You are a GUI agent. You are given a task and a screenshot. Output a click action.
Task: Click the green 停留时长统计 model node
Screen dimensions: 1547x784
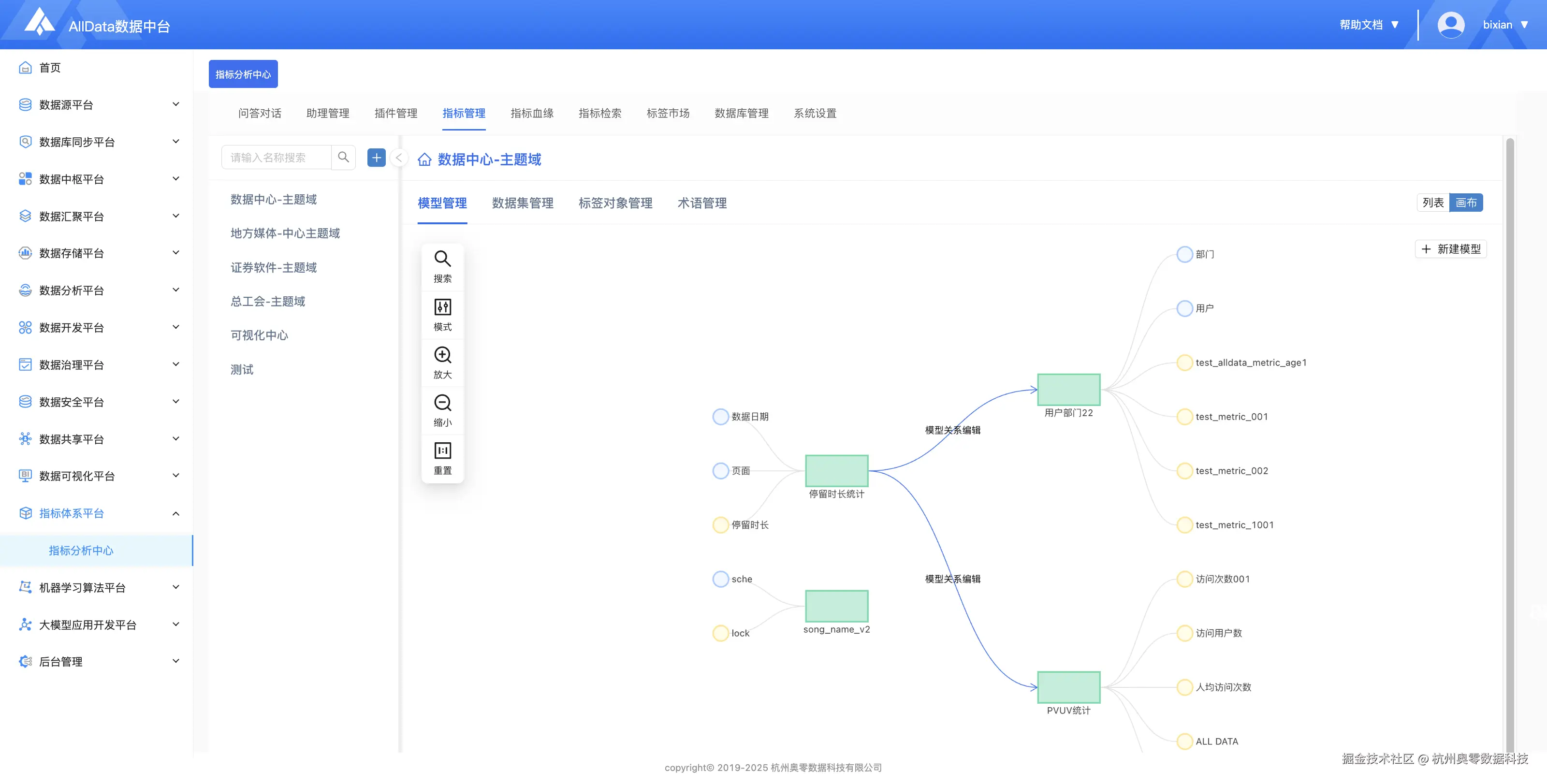[836, 471]
